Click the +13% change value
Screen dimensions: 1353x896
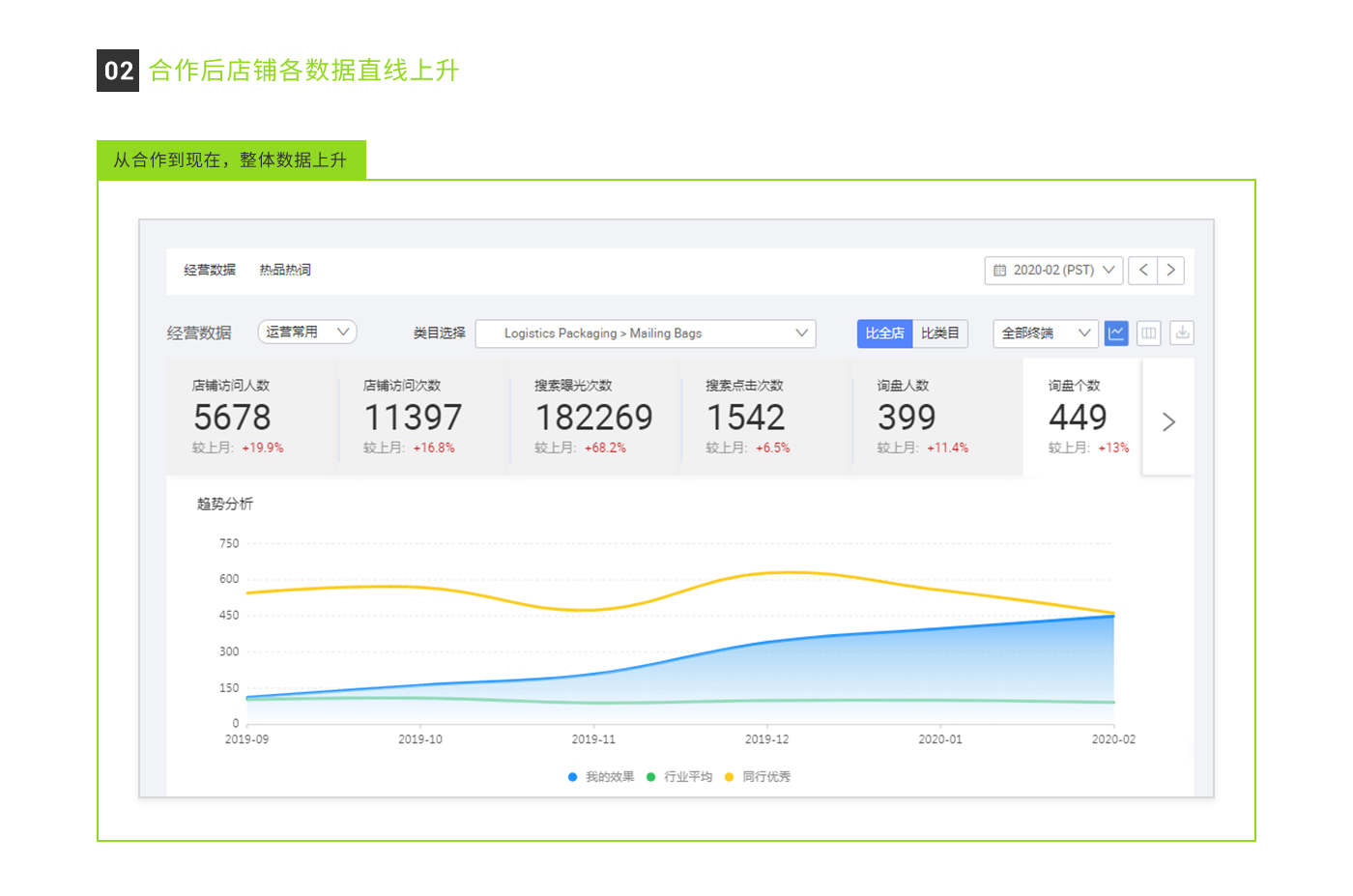coord(1113,448)
